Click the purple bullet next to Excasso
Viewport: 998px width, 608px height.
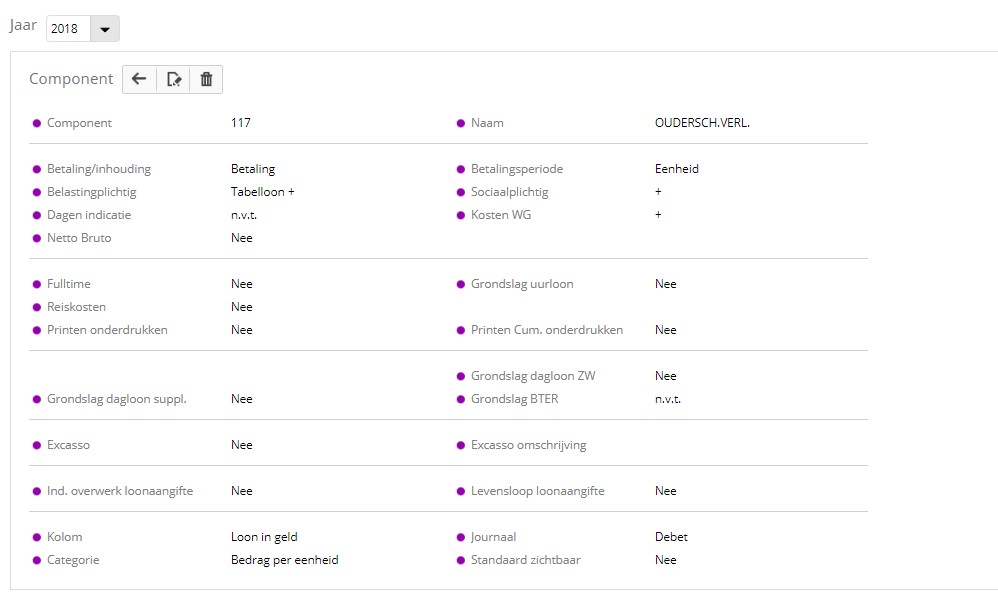click(37, 445)
